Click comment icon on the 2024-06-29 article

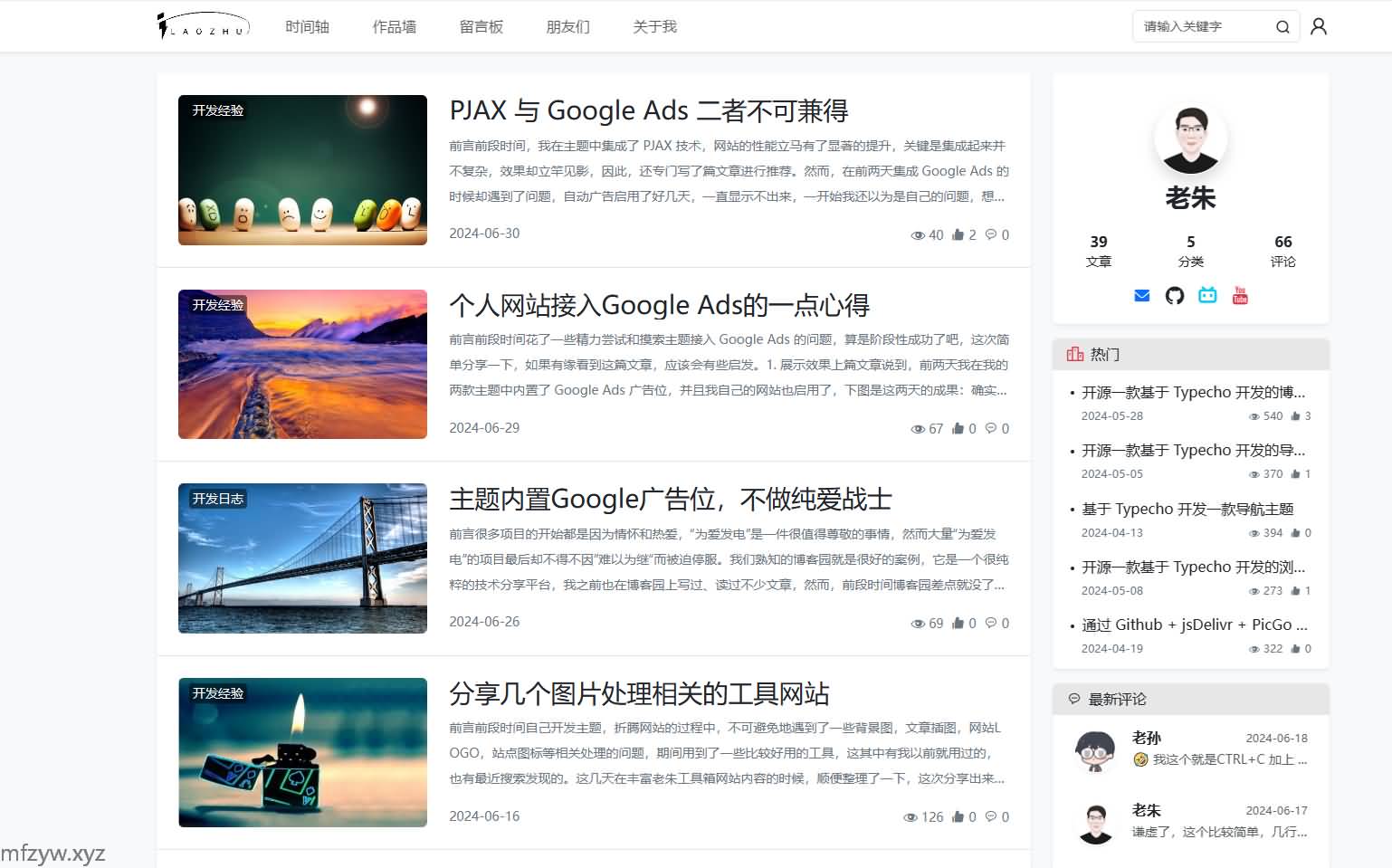pos(991,428)
